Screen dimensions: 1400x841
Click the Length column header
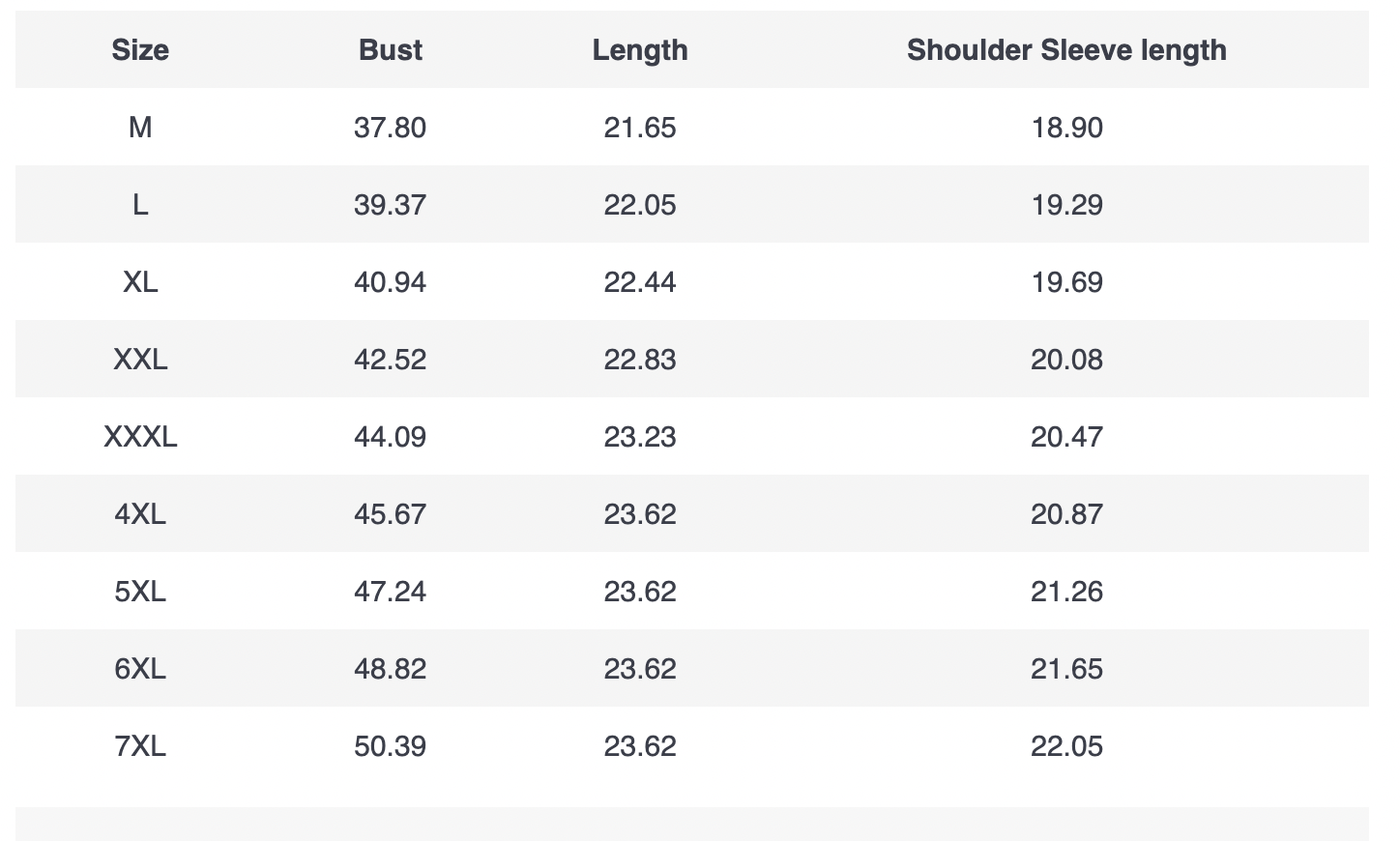tap(640, 50)
